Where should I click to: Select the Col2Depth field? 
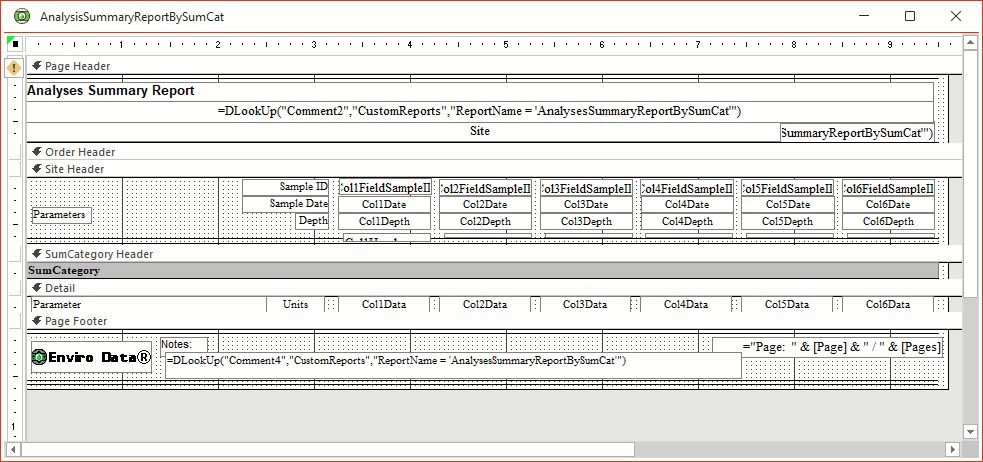485,221
